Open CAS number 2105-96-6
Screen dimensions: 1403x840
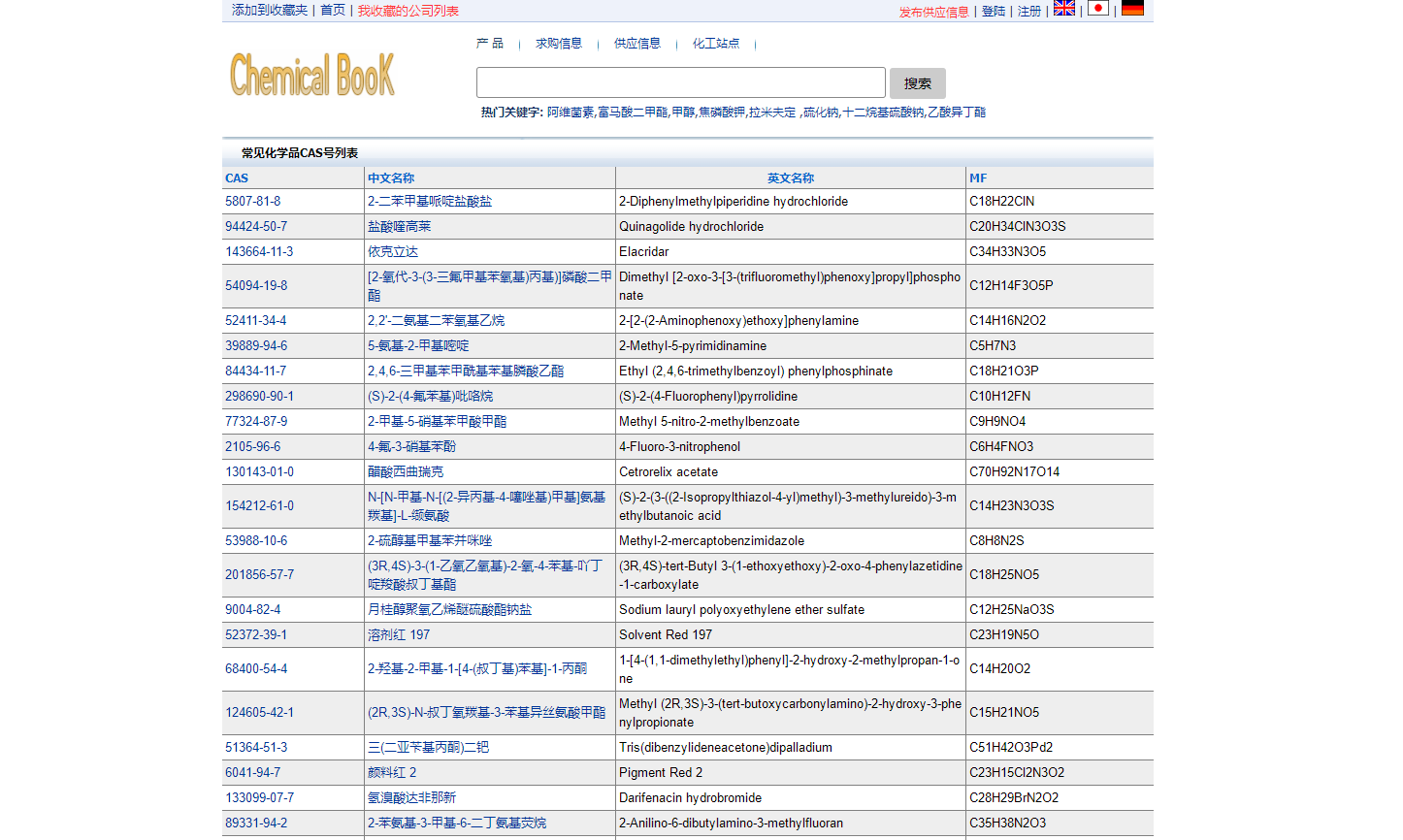pos(252,447)
